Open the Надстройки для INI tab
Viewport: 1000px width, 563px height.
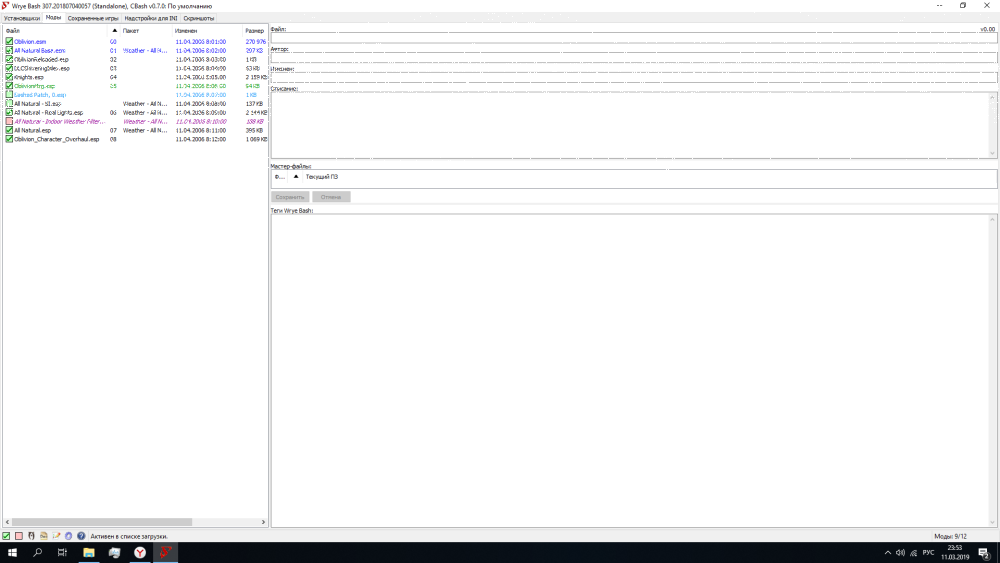(x=151, y=18)
